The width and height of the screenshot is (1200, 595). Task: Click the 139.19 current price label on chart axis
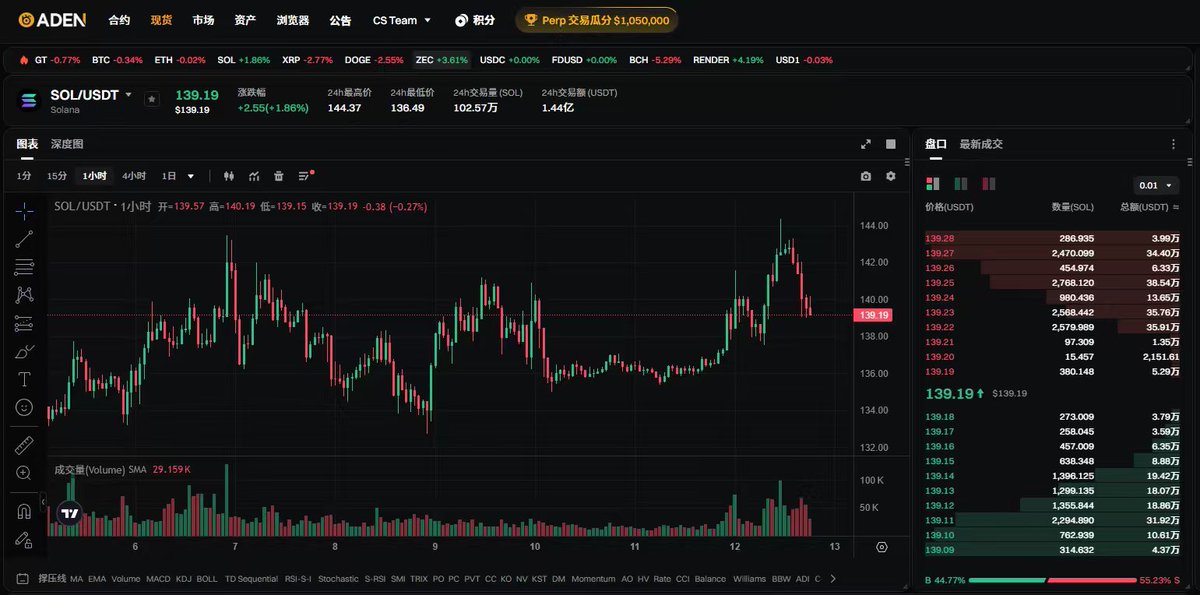point(871,315)
